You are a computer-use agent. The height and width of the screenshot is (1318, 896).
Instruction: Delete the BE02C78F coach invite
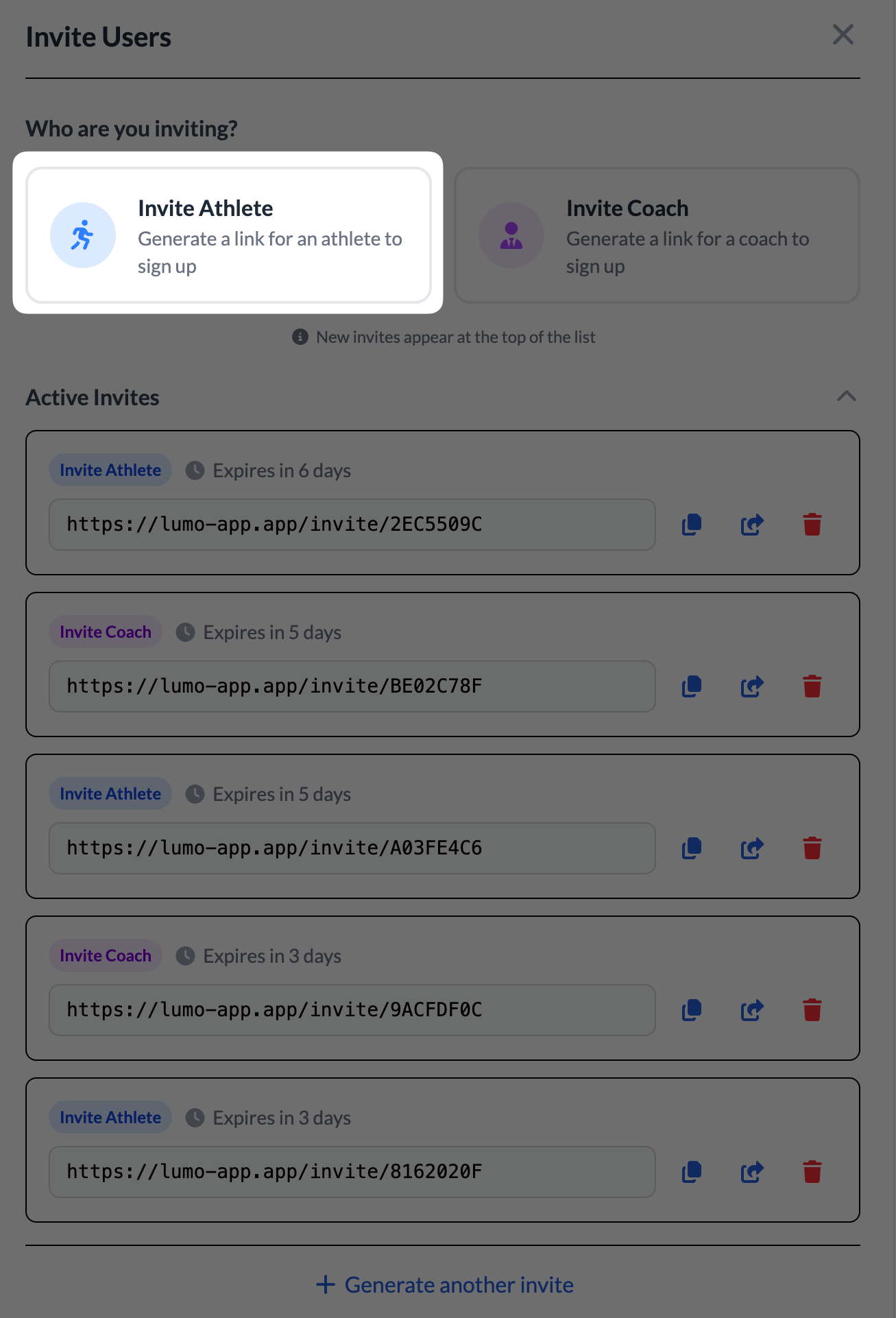[812, 686]
